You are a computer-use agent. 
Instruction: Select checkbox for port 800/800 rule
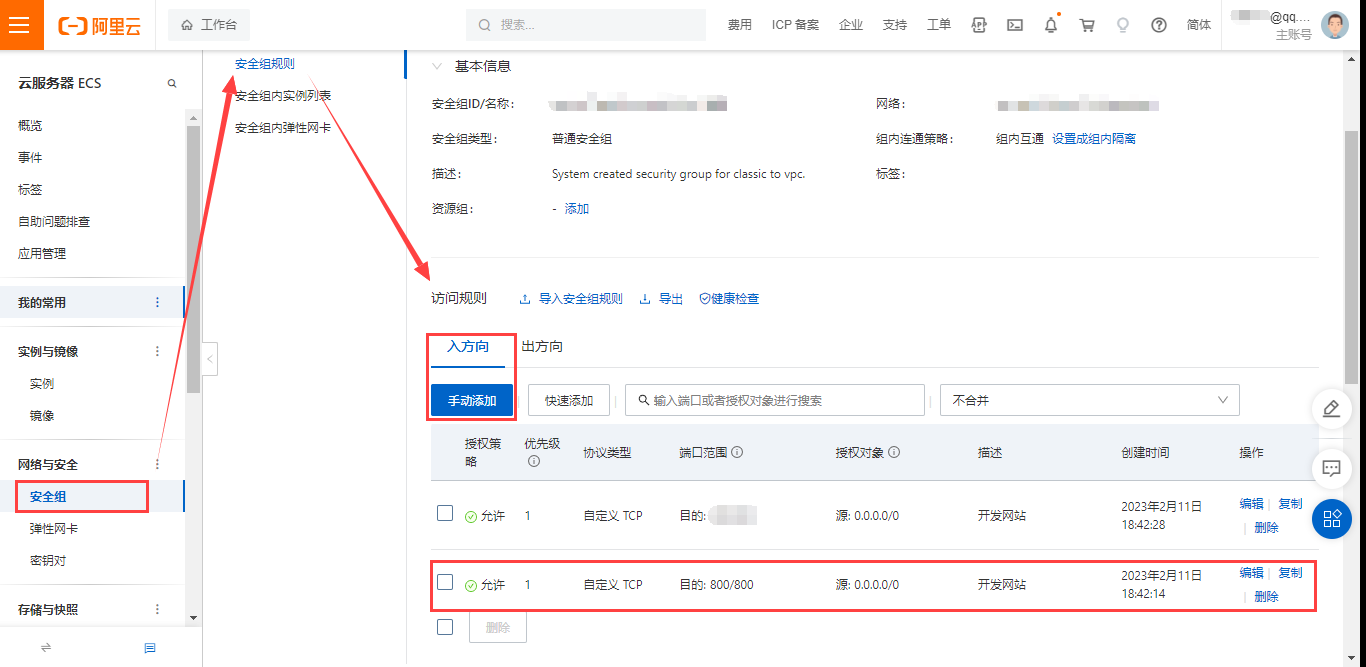(445, 582)
